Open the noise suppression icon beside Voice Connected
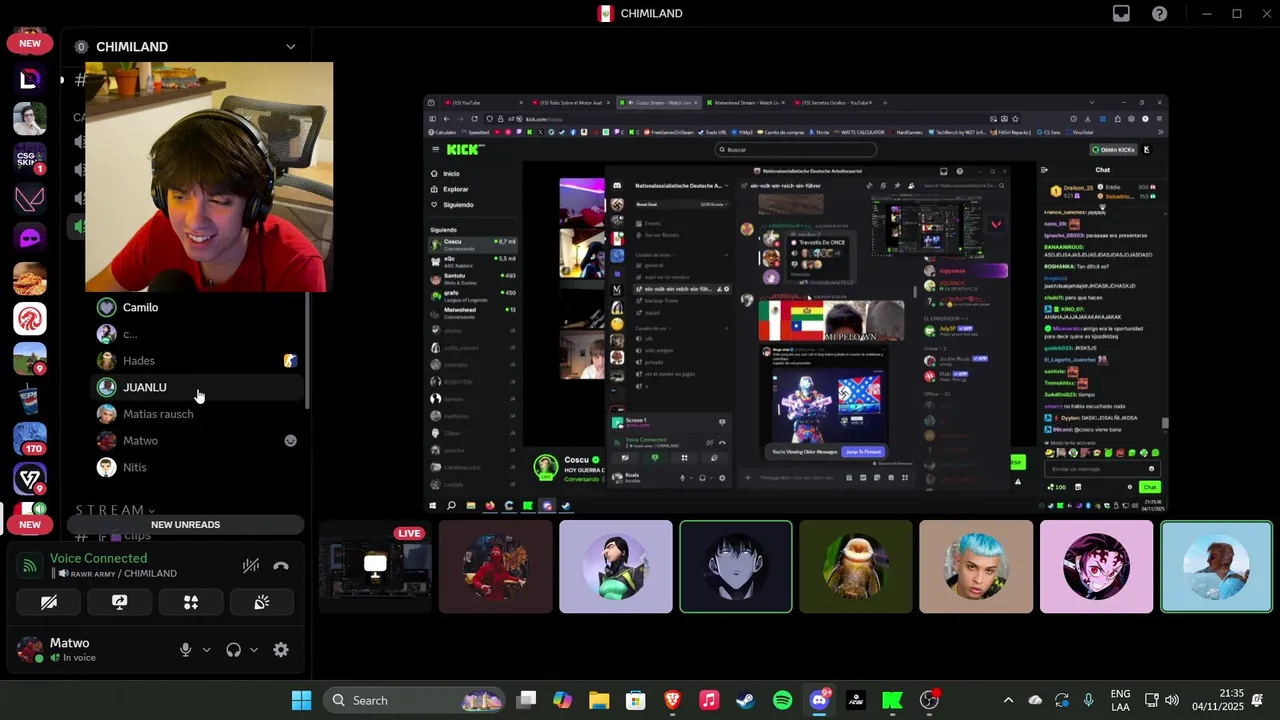This screenshot has height=720, width=1280. 251,566
